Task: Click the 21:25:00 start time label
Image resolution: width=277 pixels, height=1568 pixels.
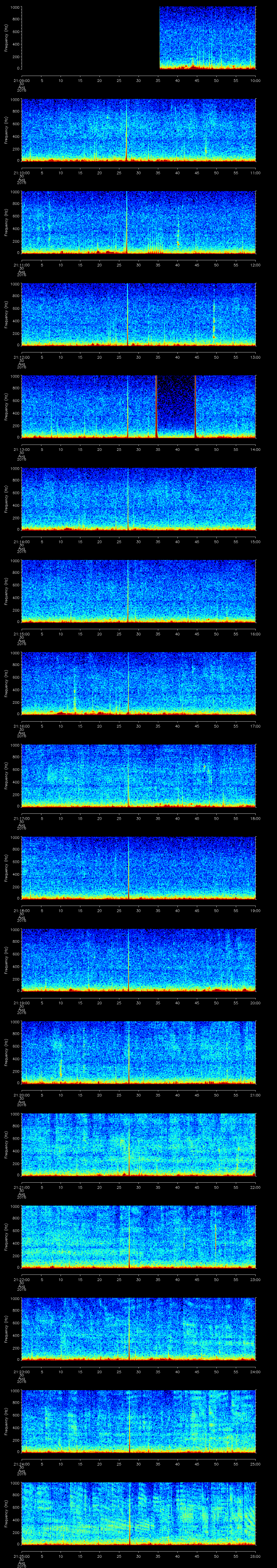Action: point(21,1556)
